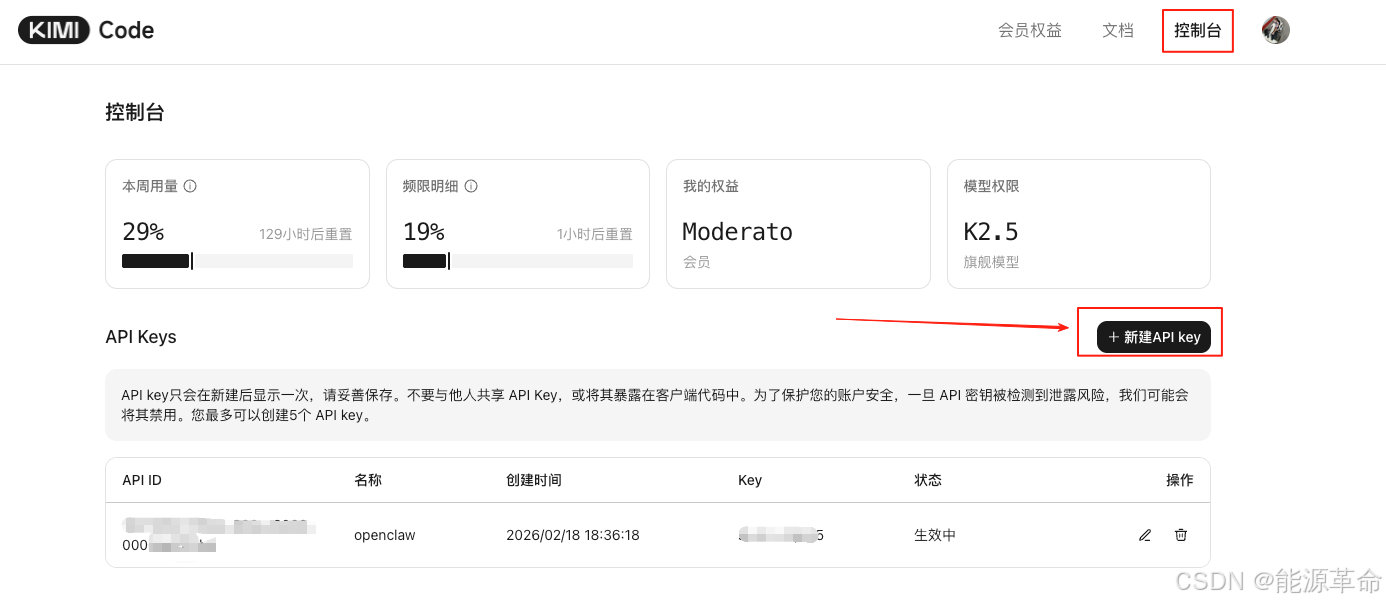Click the weekly usage 29% progress bar
This screenshot has height=604, width=1386.
[x=237, y=261]
